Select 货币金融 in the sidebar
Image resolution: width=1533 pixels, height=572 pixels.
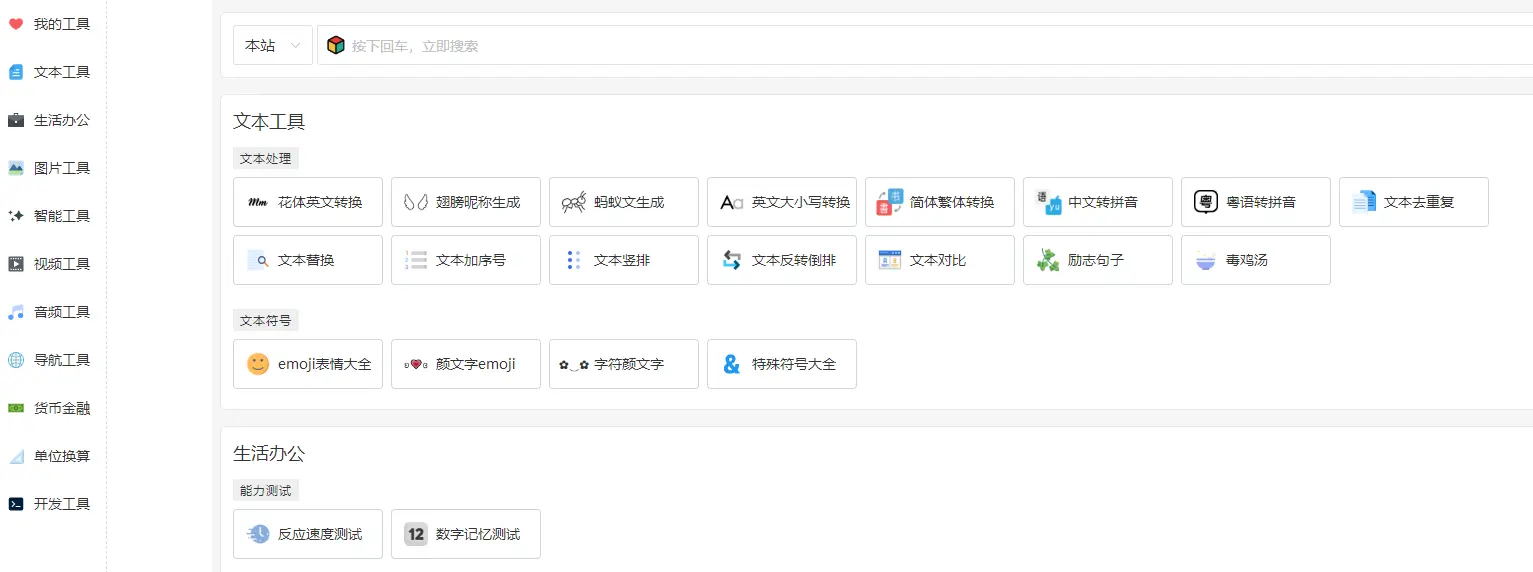click(x=62, y=408)
